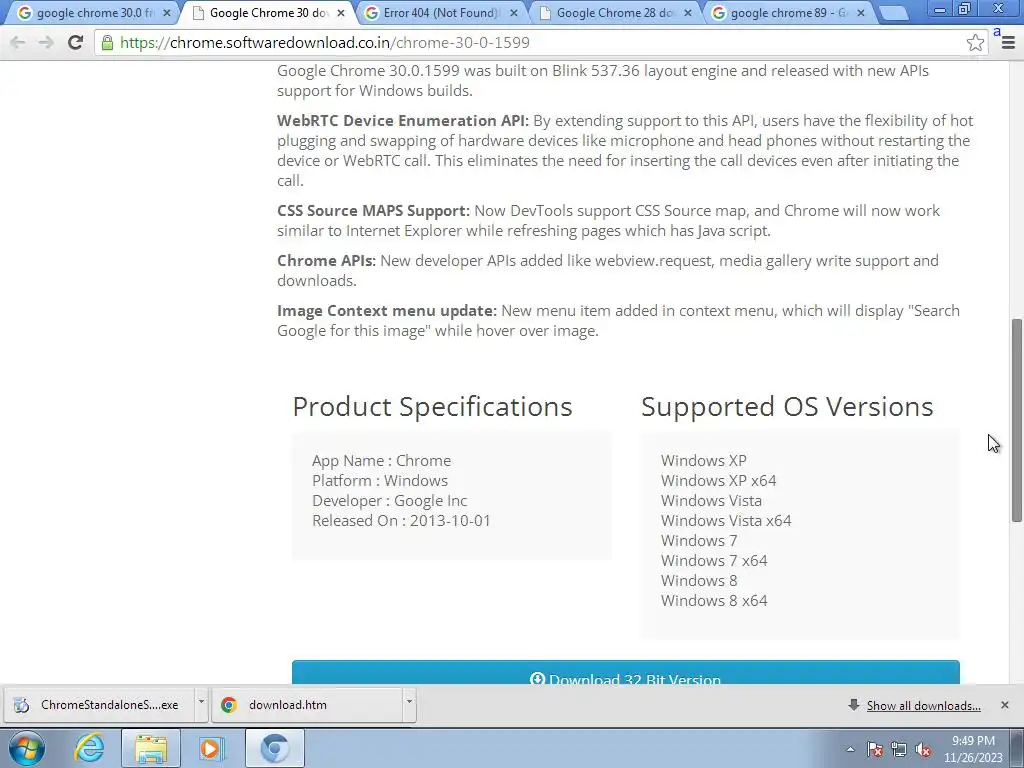Open Windows Media Player from the taskbar
The image size is (1024, 768).
(211, 748)
